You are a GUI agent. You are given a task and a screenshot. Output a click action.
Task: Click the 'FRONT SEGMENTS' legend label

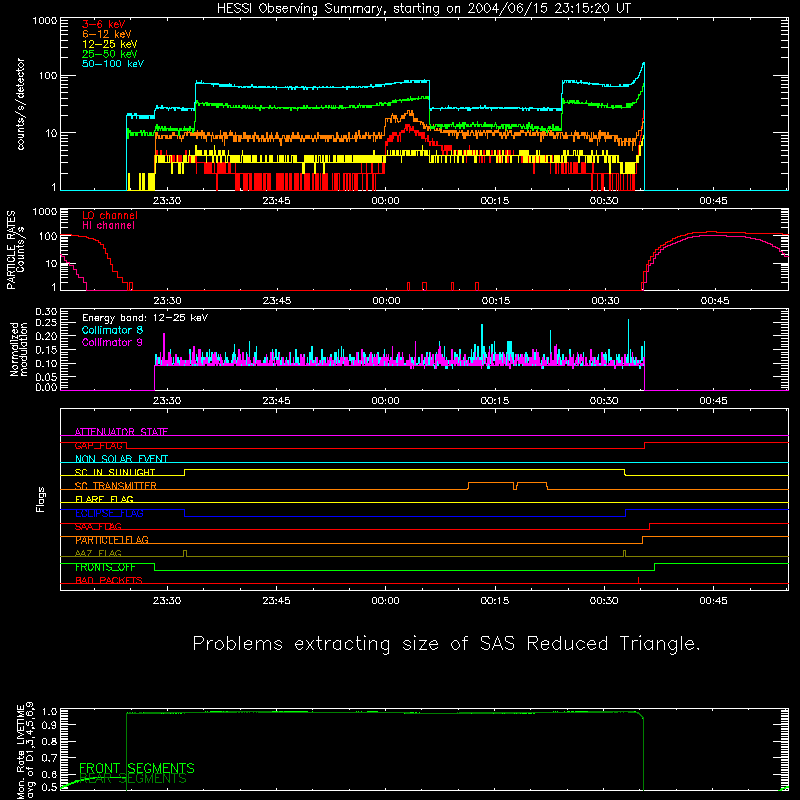(137, 768)
